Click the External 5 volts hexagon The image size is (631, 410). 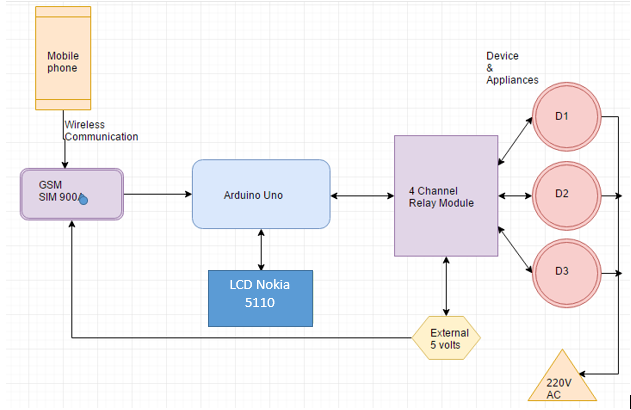coord(446,338)
